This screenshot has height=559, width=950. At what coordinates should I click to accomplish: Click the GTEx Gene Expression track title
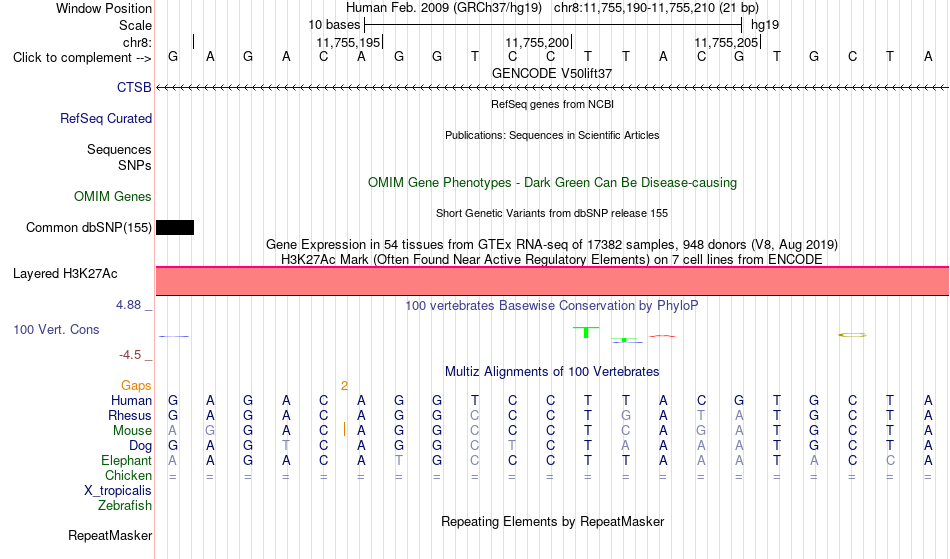[x=552, y=245]
